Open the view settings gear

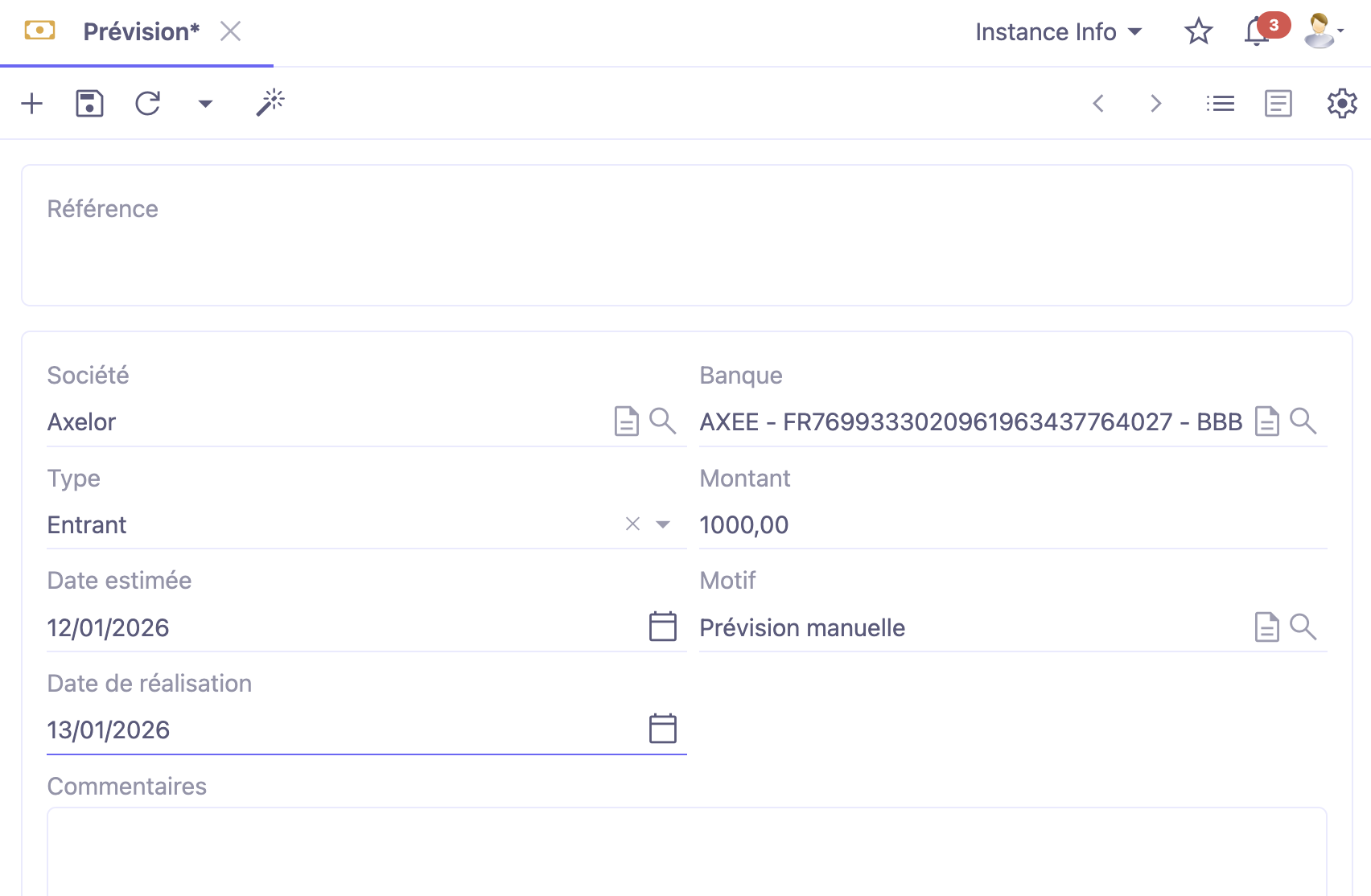[1340, 103]
